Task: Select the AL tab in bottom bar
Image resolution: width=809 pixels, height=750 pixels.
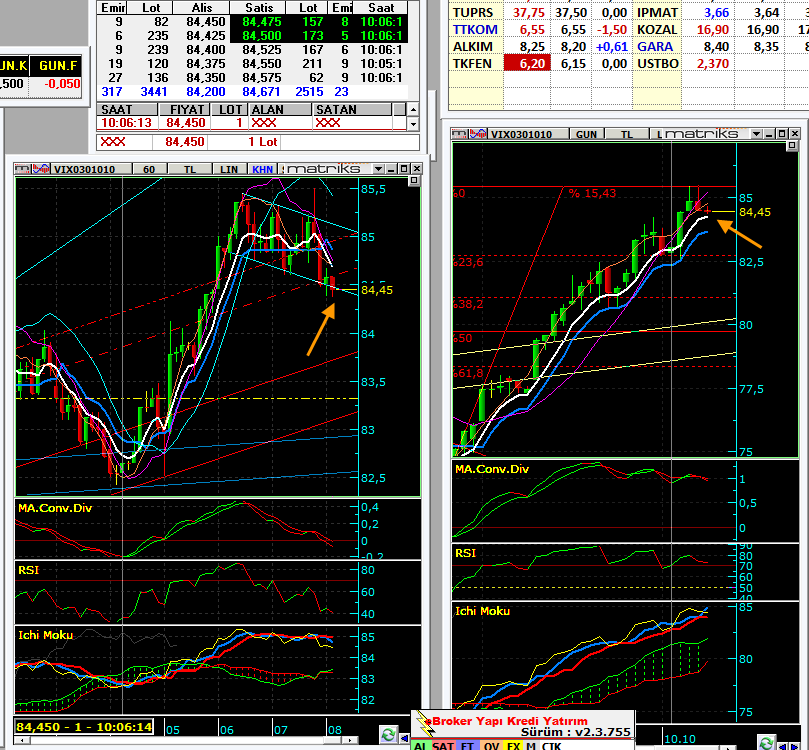Action: (x=420, y=745)
